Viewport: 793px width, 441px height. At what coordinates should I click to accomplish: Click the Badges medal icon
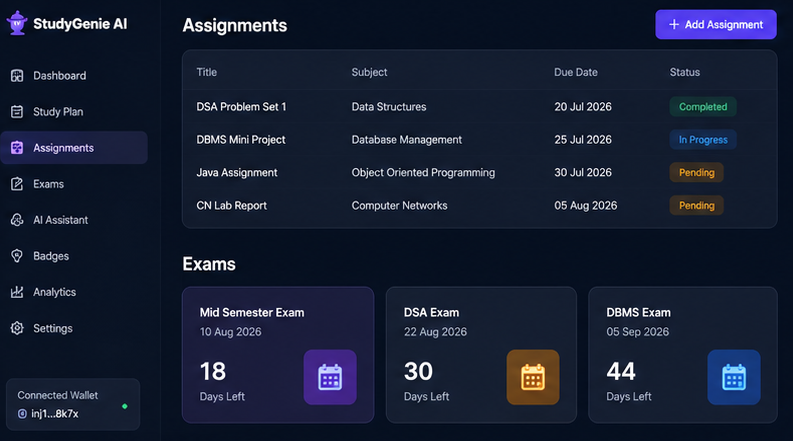point(17,256)
